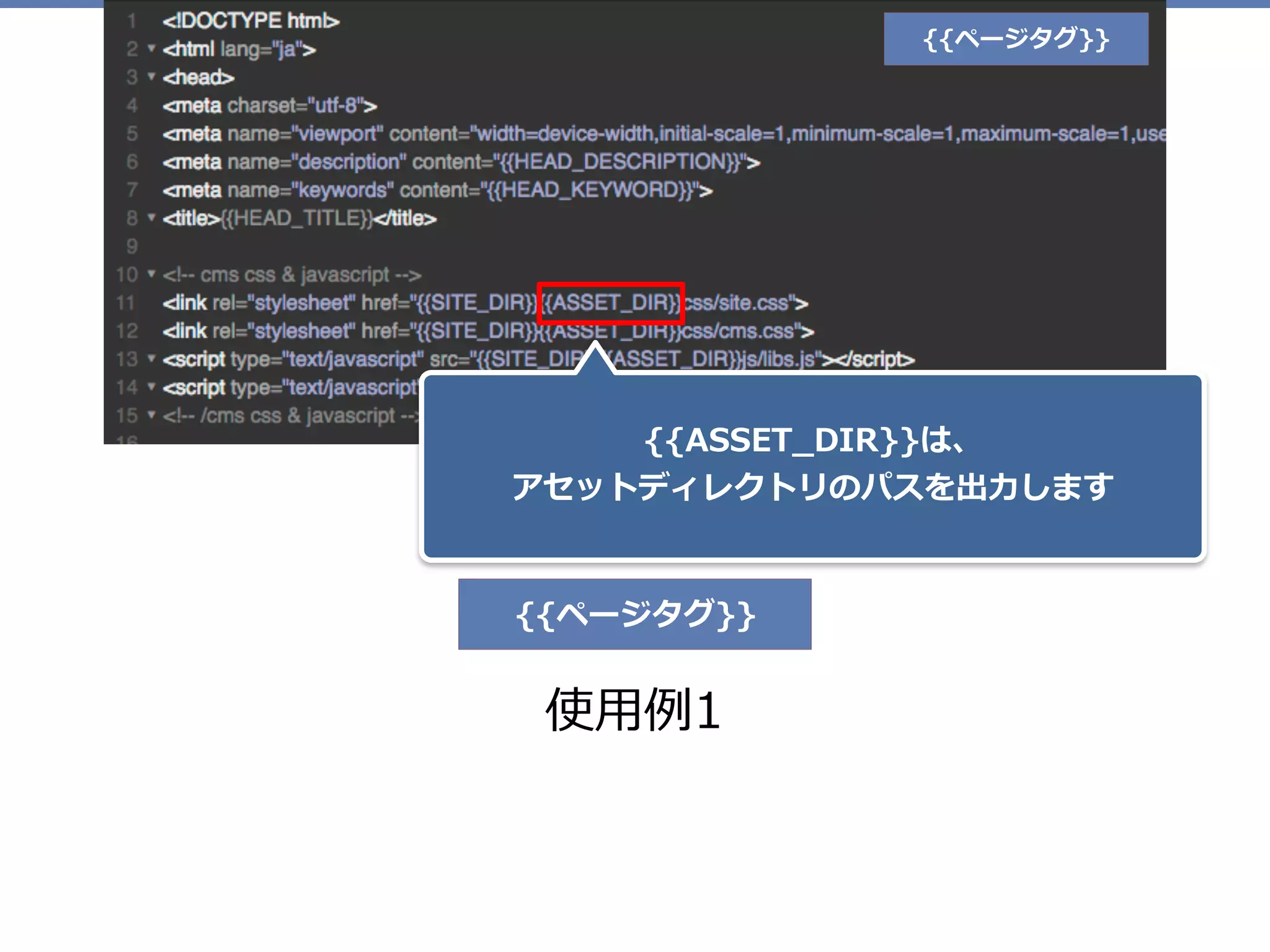Click the 'cms css & javascript' comment on line 10

click(x=291, y=275)
